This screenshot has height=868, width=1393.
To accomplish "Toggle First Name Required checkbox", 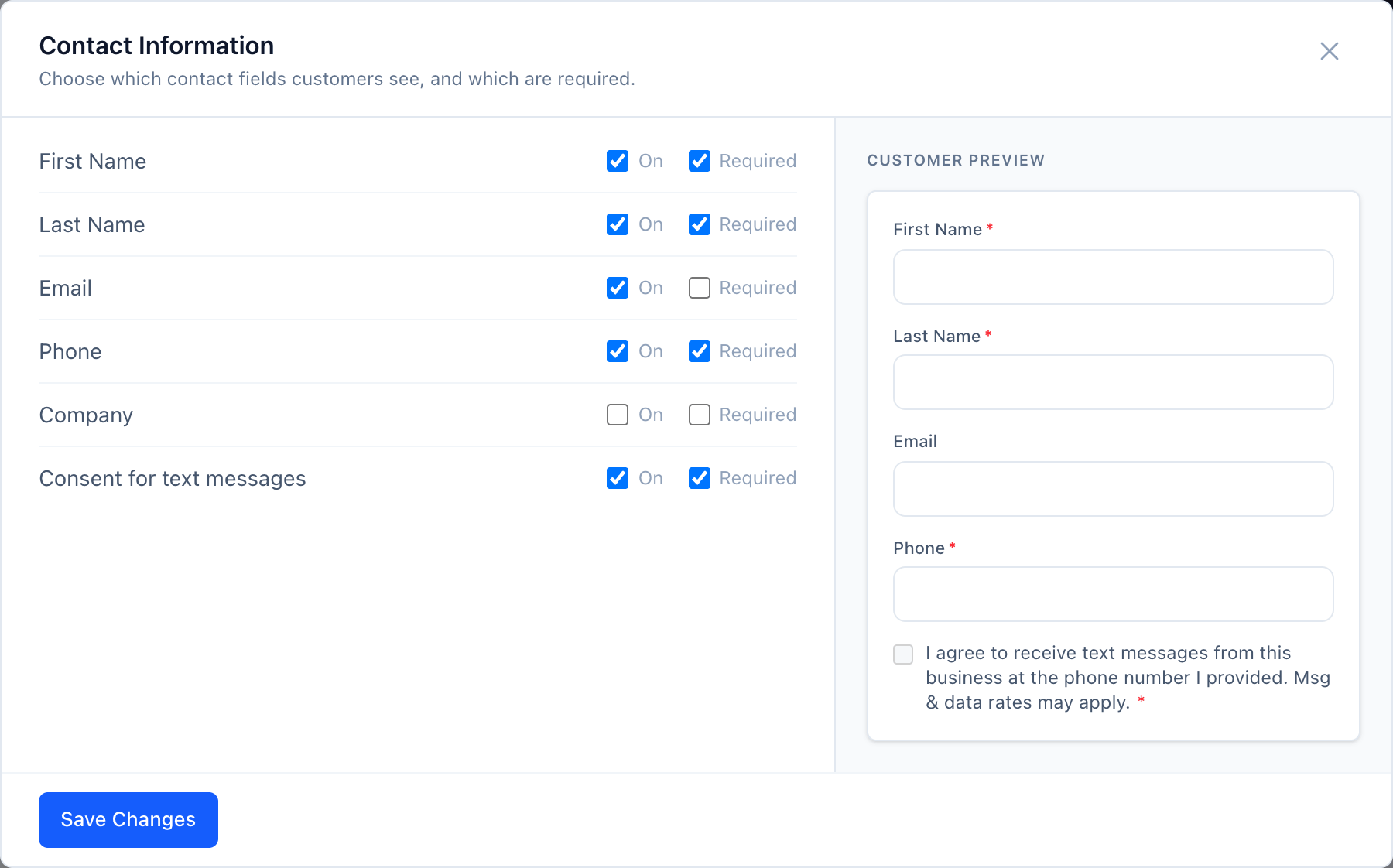I will click(700, 161).
